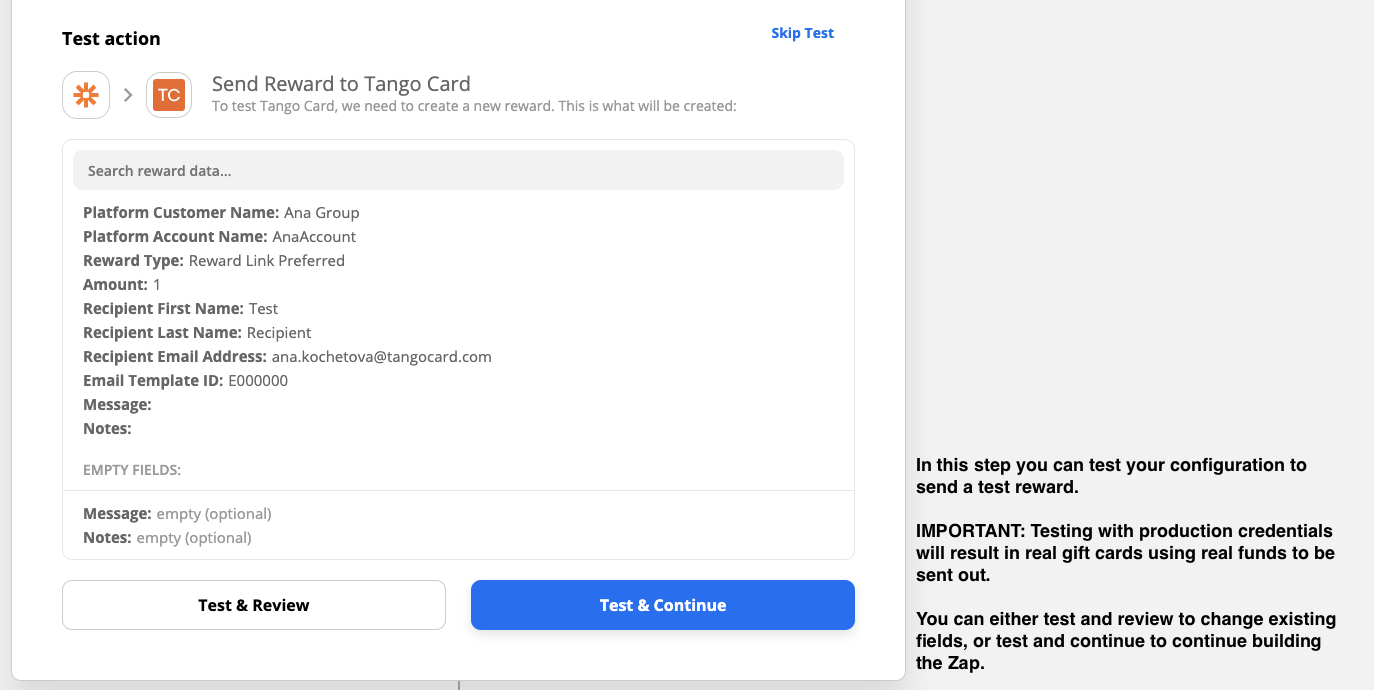Click the orange Zapier asterisk icon
This screenshot has width=1374, height=690.
click(x=85, y=94)
